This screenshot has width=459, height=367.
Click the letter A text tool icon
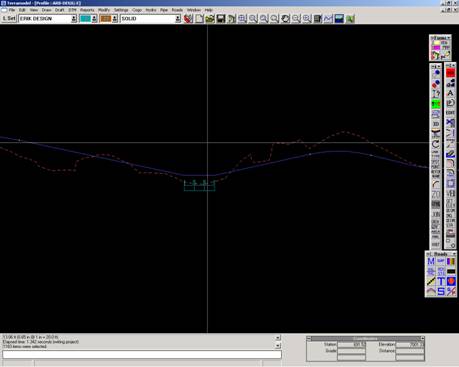450,93
